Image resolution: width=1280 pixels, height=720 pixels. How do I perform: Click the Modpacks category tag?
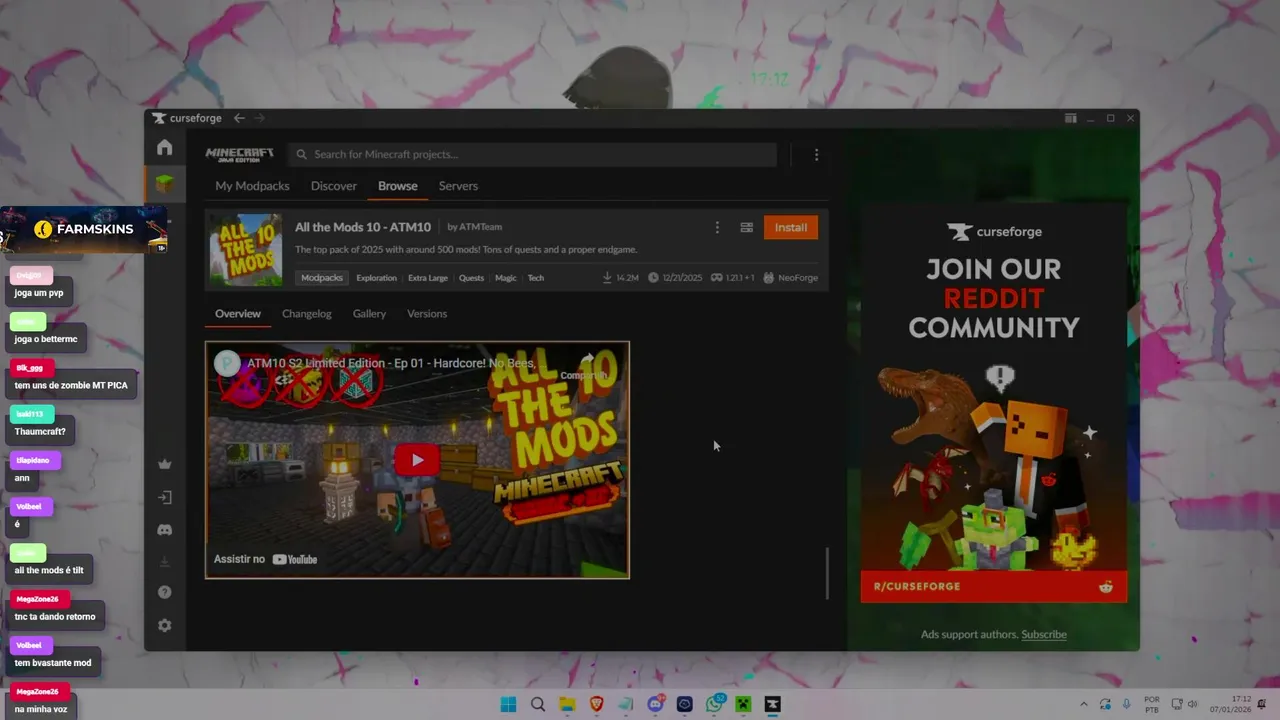coord(322,278)
